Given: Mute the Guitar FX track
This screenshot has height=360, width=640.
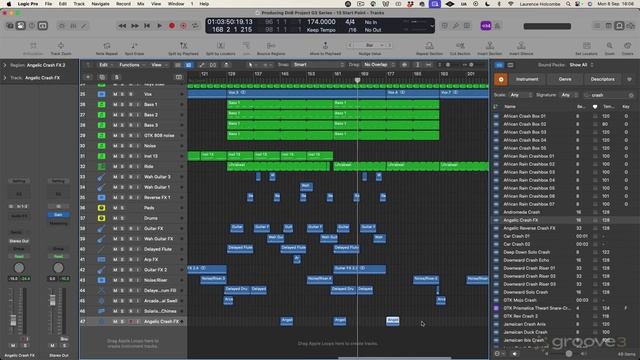Looking at the screenshot, I should [115, 229].
